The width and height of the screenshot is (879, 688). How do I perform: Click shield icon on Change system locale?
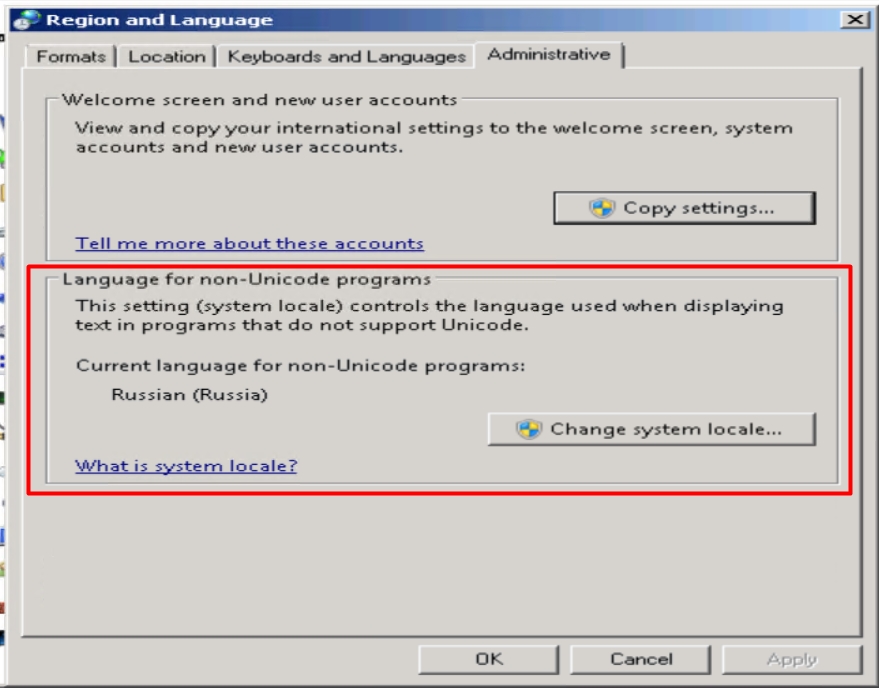[529, 430]
